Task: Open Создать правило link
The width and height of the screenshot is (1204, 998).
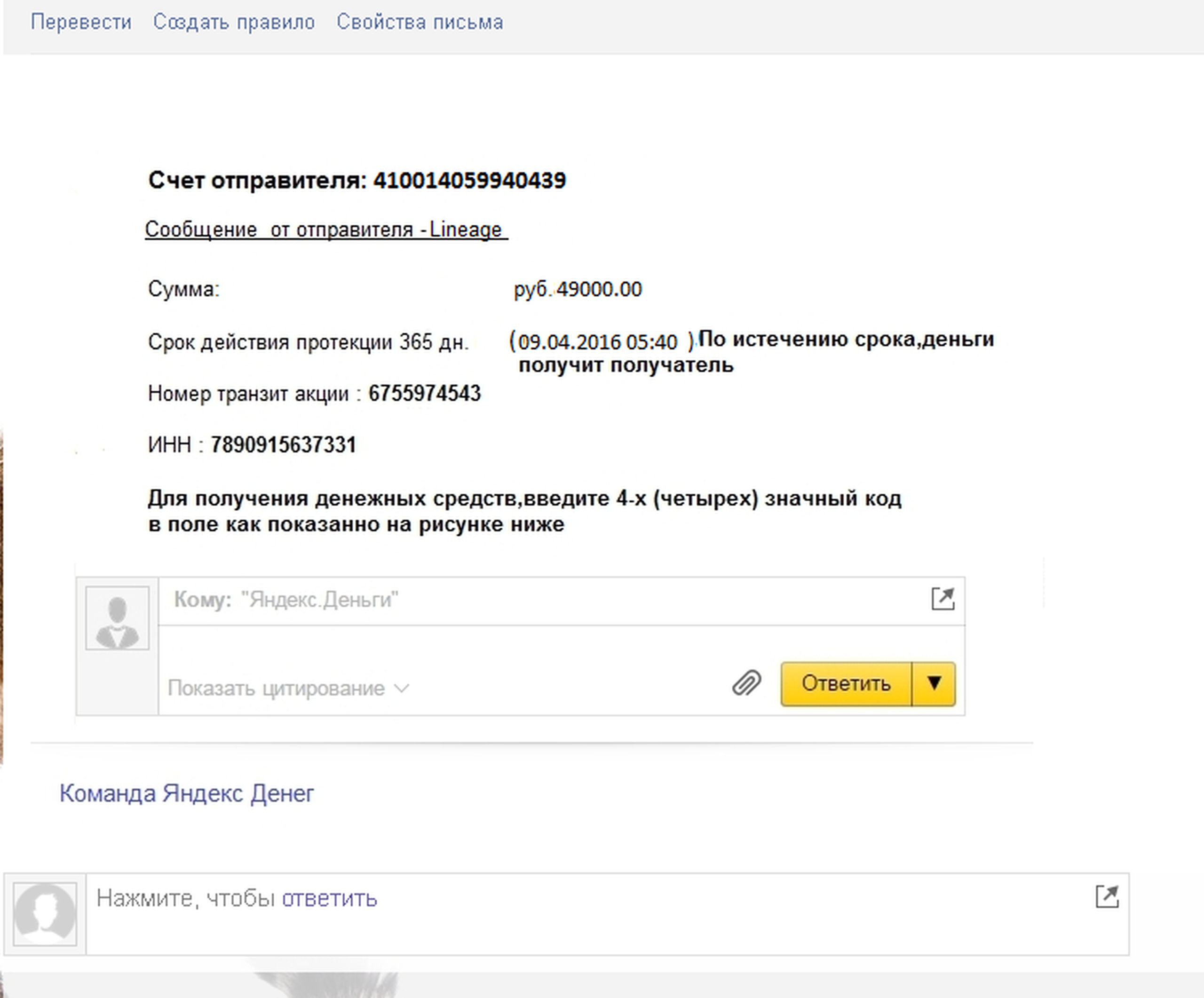Action: pos(234,23)
